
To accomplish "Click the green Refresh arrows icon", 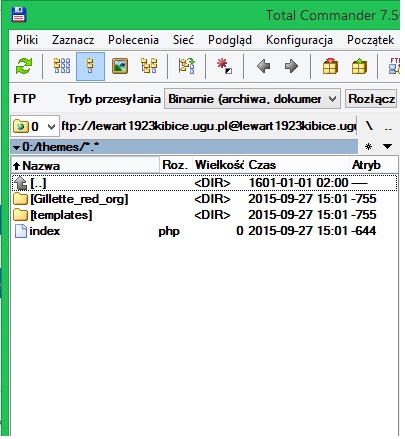I will [24, 66].
